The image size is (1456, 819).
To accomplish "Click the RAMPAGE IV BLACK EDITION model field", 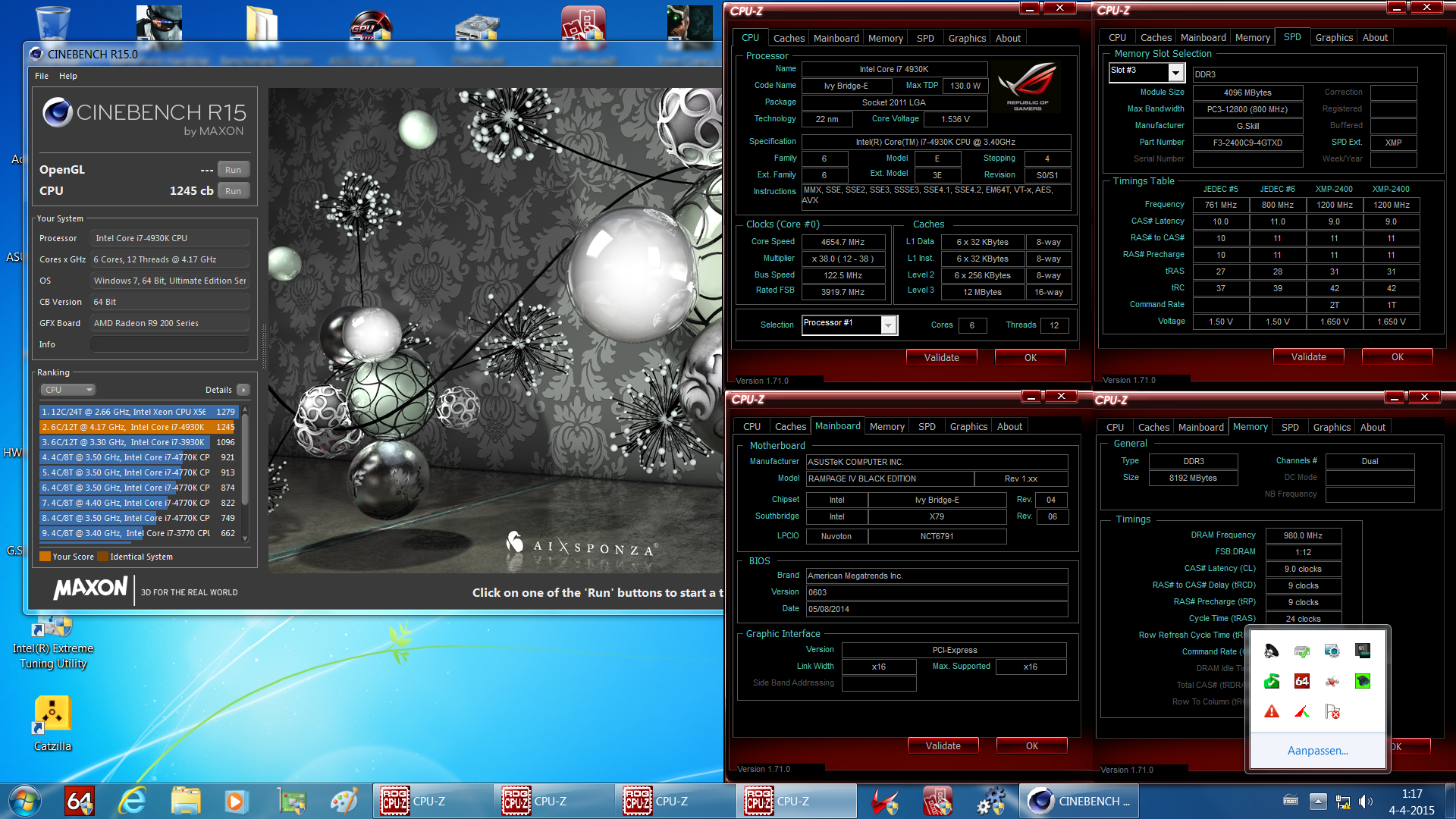I will coord(890,479).
